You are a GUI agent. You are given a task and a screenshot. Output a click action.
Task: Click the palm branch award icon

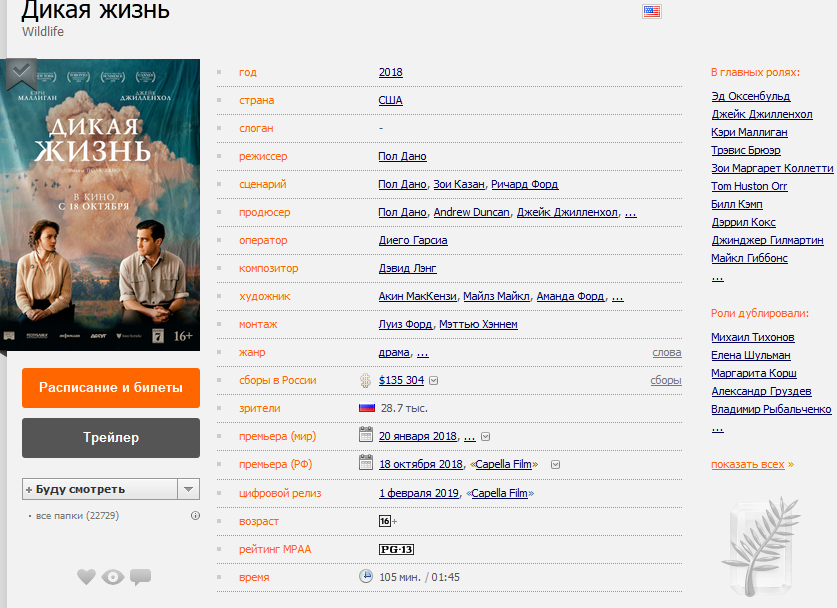point(761,547)
